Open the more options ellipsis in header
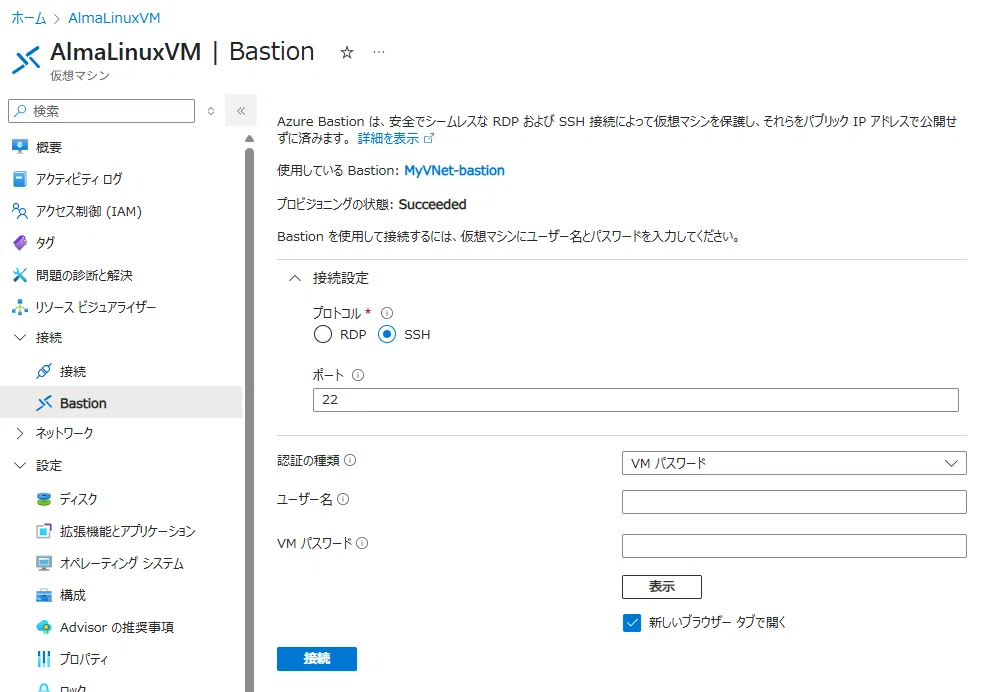Viewport: 1004px width, 692px height. (379, 52)
